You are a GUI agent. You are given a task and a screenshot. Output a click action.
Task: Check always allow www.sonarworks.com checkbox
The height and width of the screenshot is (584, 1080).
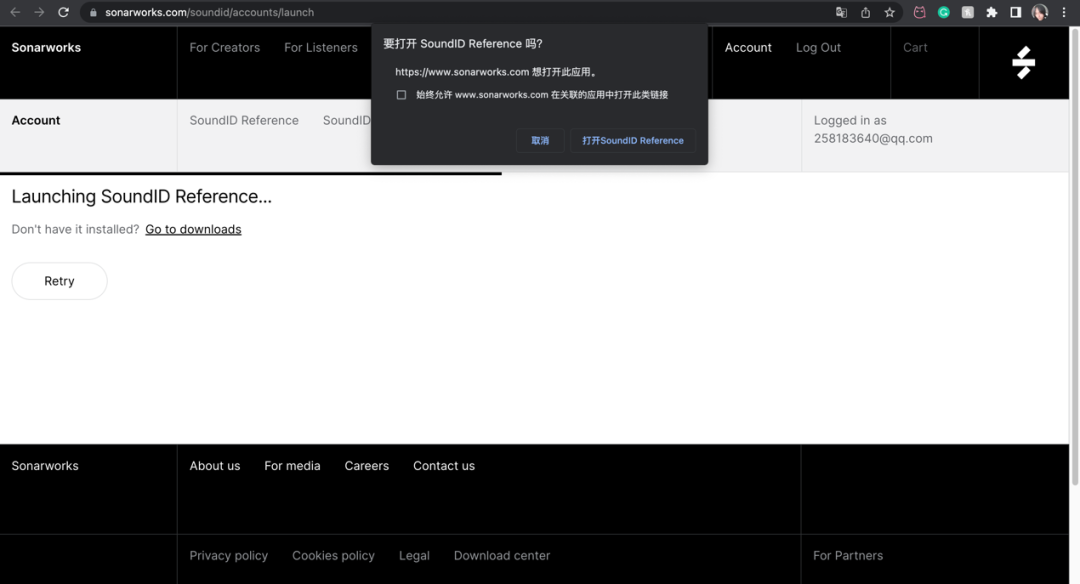401,95
